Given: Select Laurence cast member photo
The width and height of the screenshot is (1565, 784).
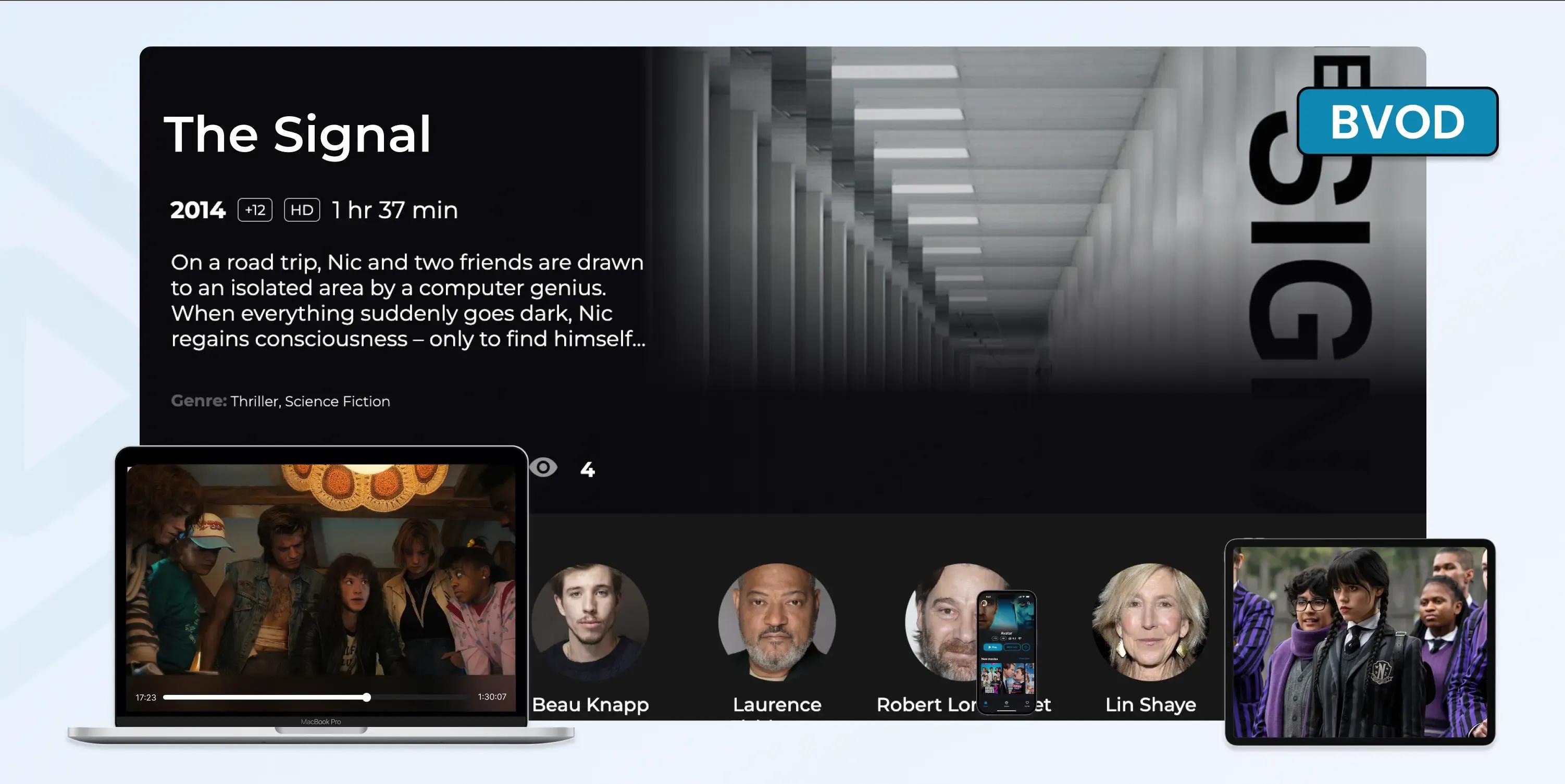Looking at the screenshot, I should 777,623.
